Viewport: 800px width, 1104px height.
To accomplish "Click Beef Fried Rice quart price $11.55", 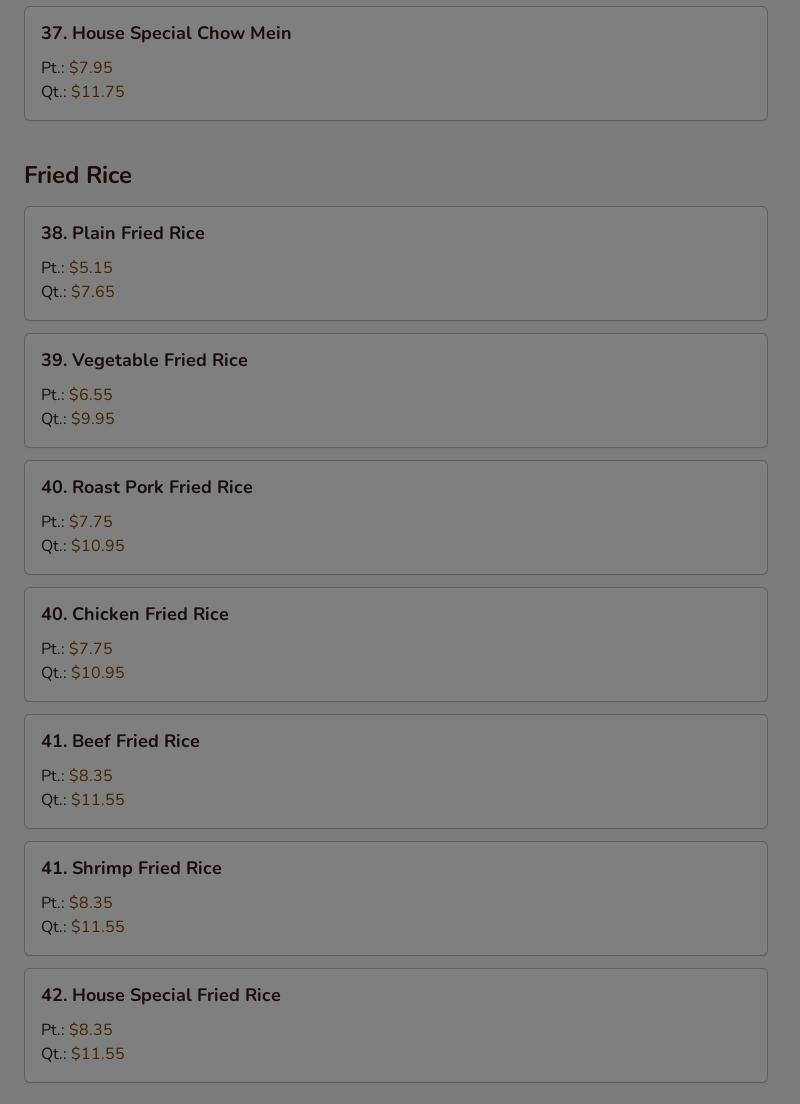I will tap(98, 800).
